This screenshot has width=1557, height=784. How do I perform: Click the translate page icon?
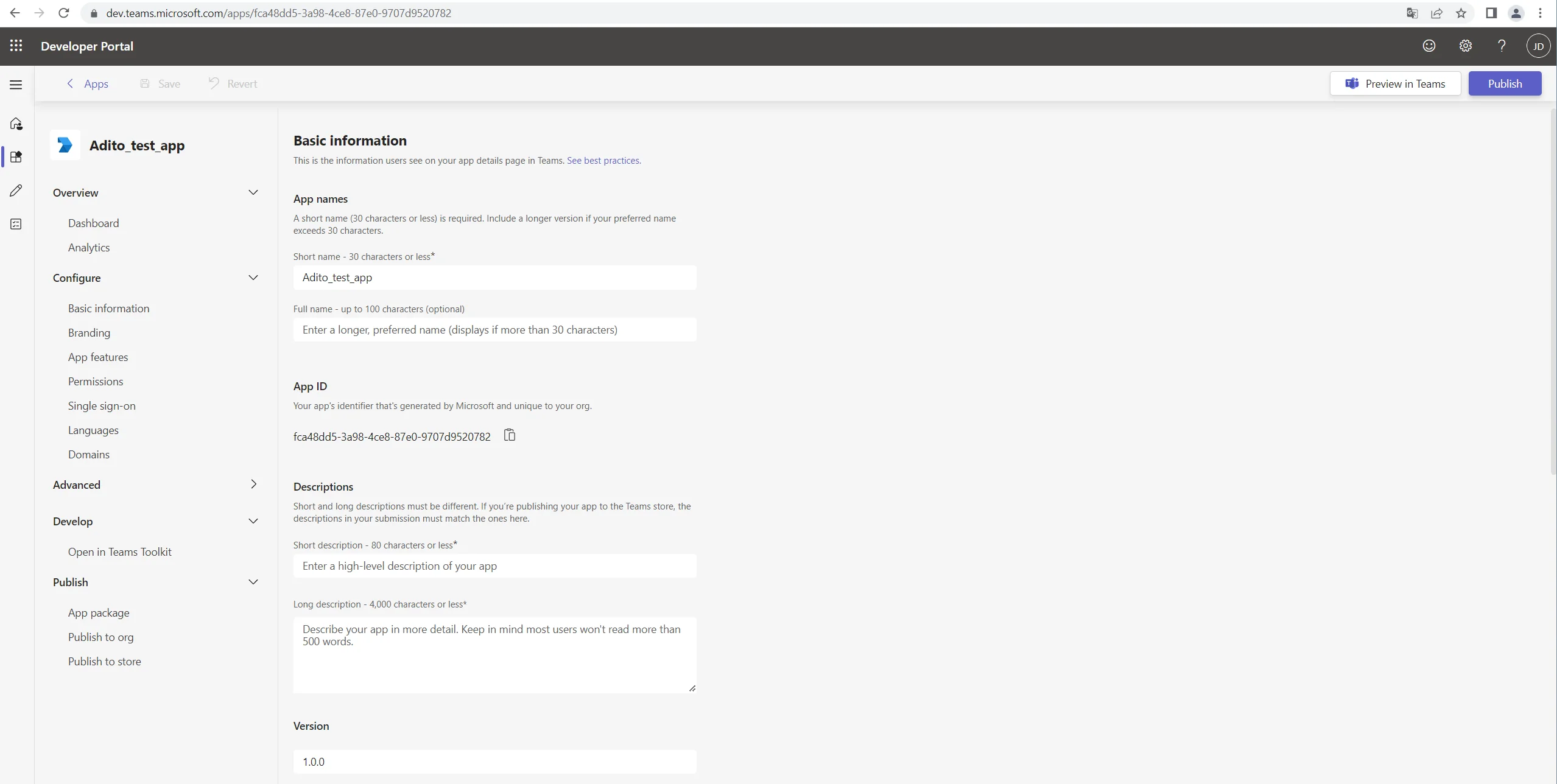(x=1412, y=13)
